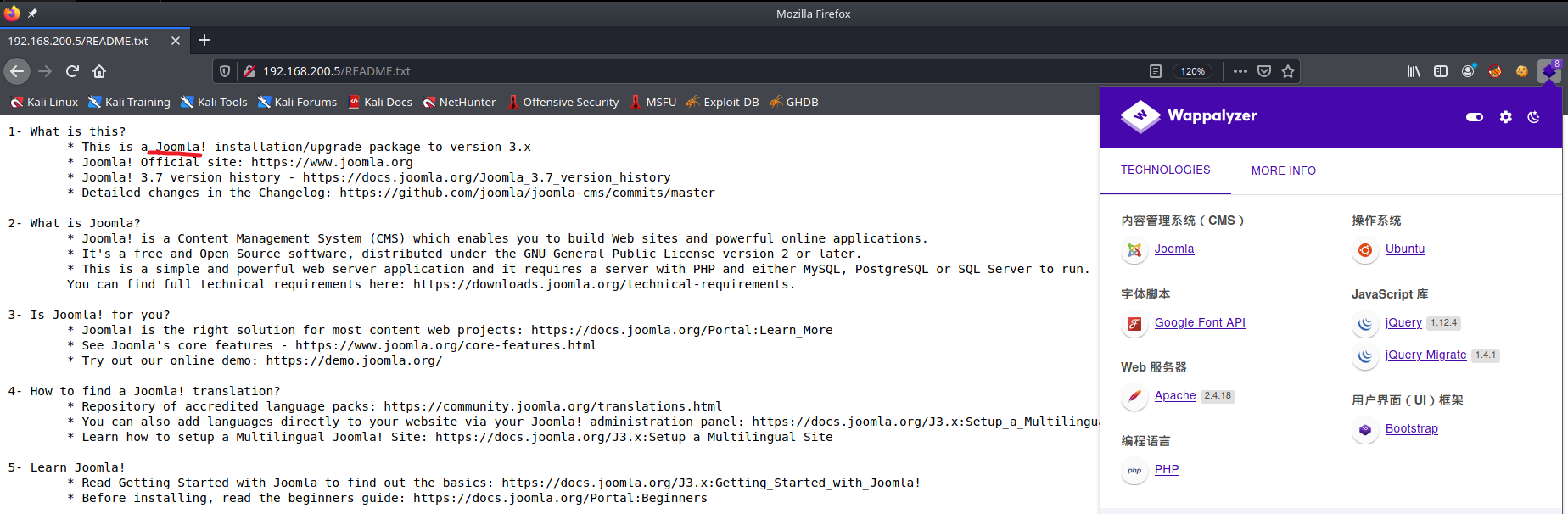The image size is (1568, 514).
Task: Click the Firefox logo in title bar
Action: coord(12,14)
